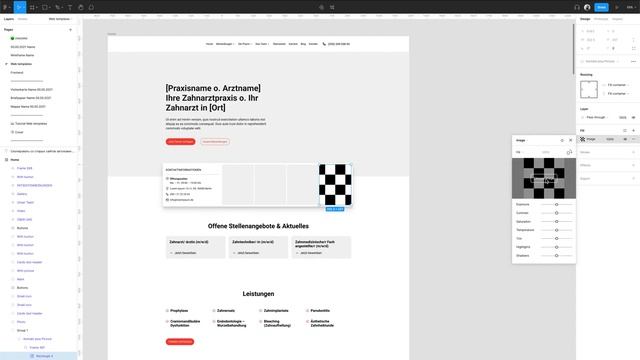Click the constraints box in Resizing section

pyautogui.click(x=589, y=89)
